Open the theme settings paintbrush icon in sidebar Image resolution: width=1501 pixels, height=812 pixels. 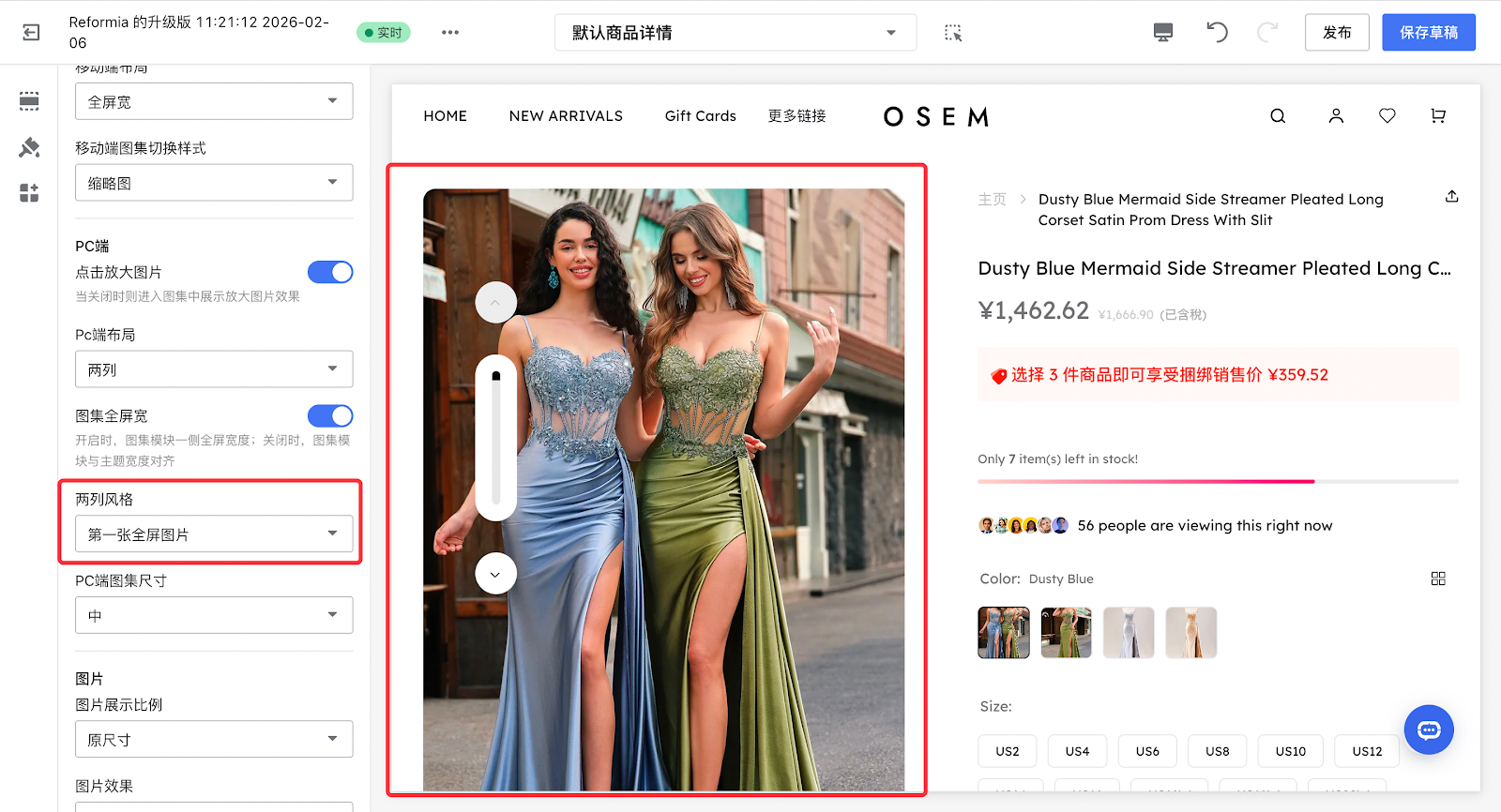[29, 147]
